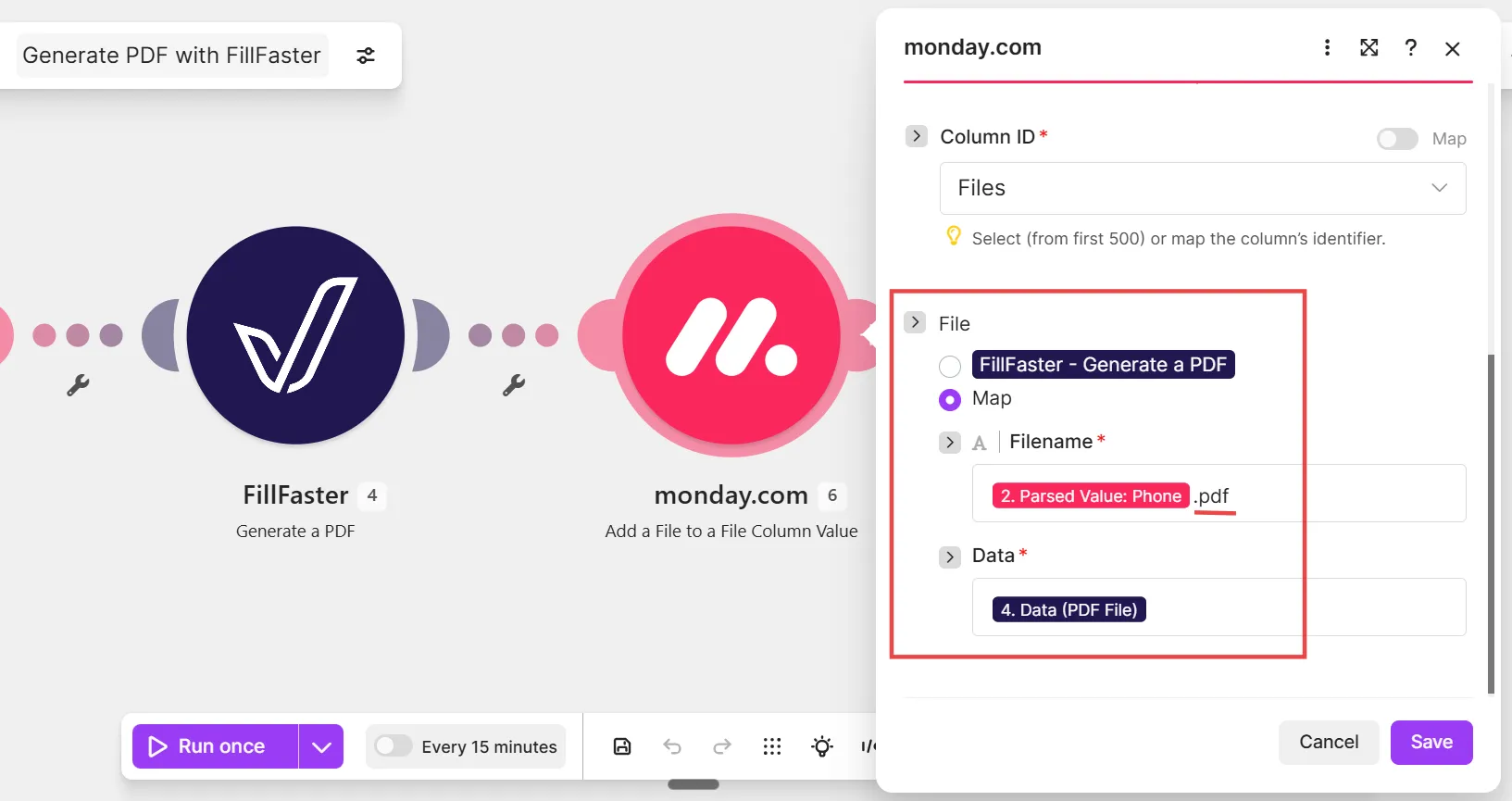The height and width of the screenshot is (801, 1512).
Task: Enable the Every 15 minutes schedule toggle
Action: point(394,746)
